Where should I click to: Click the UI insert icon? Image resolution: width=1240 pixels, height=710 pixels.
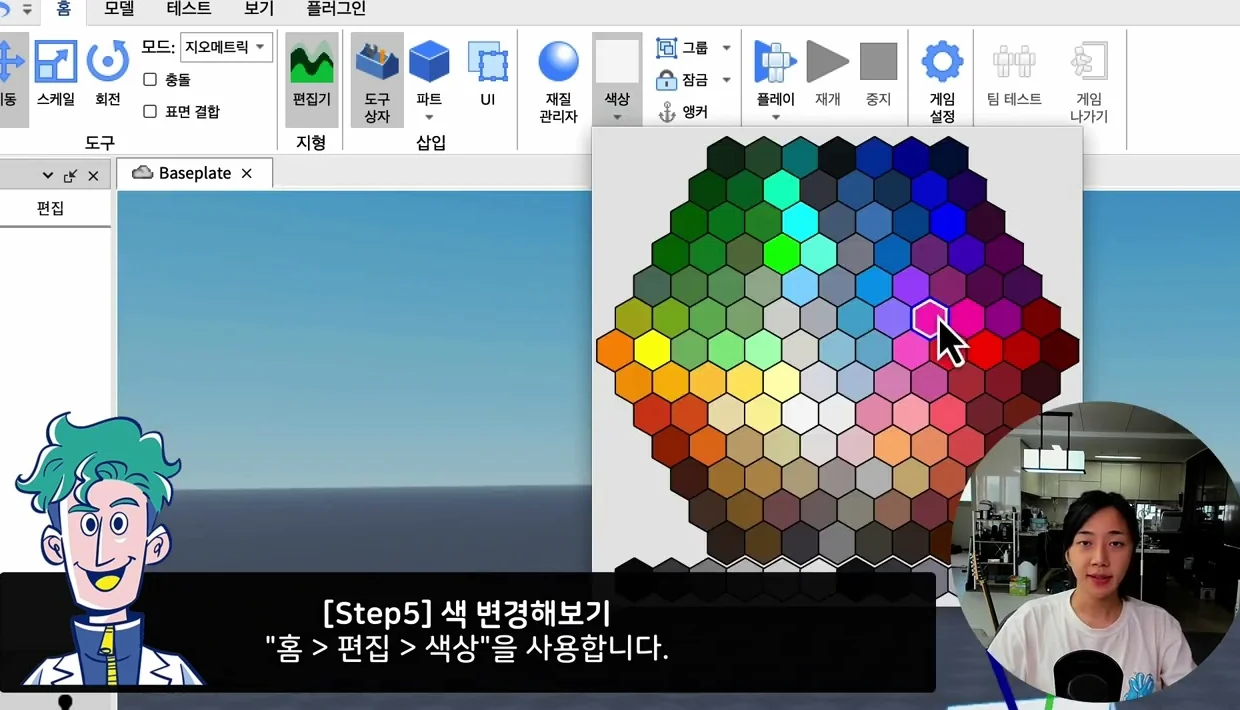pos(487,63)
